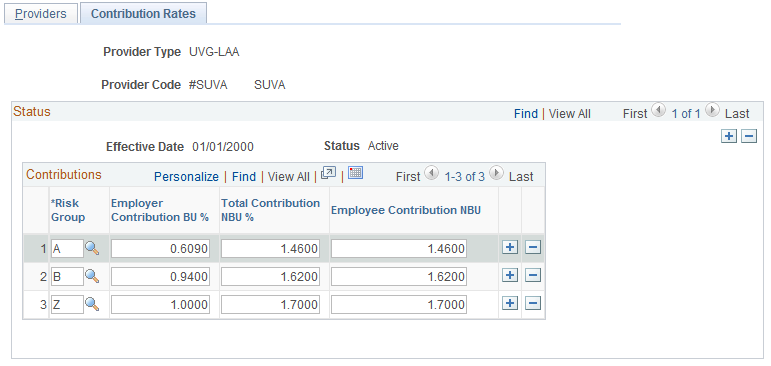
Task: Edit Total Contribution NBU % for row A
Action: (x=270, y=248)
